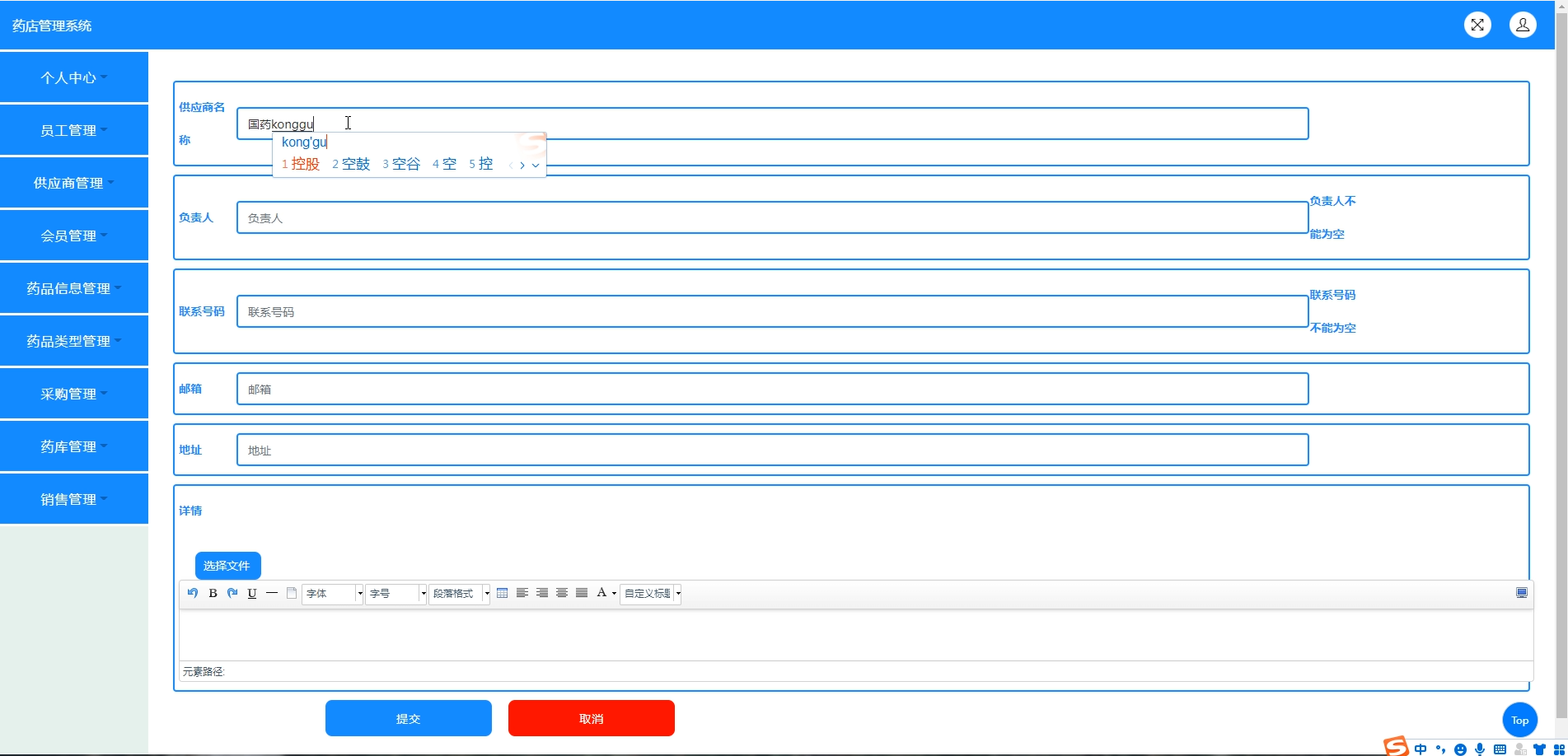The image size is (1568, 756).
Task: Click the Sogou input method logo
Action: click(1396, 746)
